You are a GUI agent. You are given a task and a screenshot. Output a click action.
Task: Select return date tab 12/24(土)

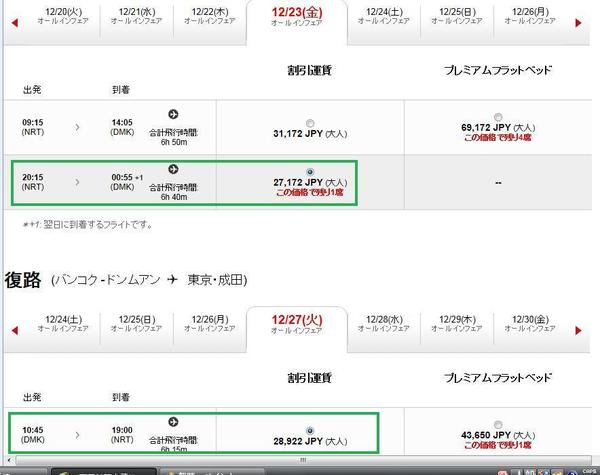(63, 323)
